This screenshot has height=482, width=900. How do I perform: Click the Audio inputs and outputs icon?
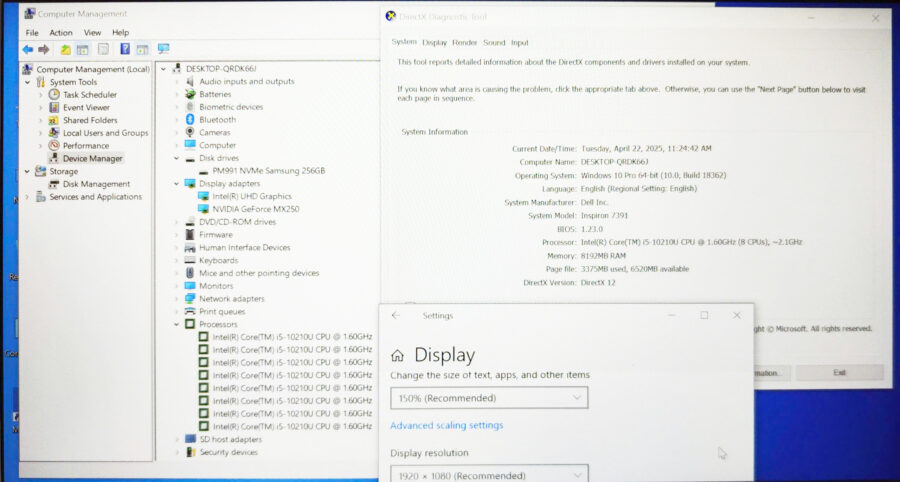(x=190, y=81)
